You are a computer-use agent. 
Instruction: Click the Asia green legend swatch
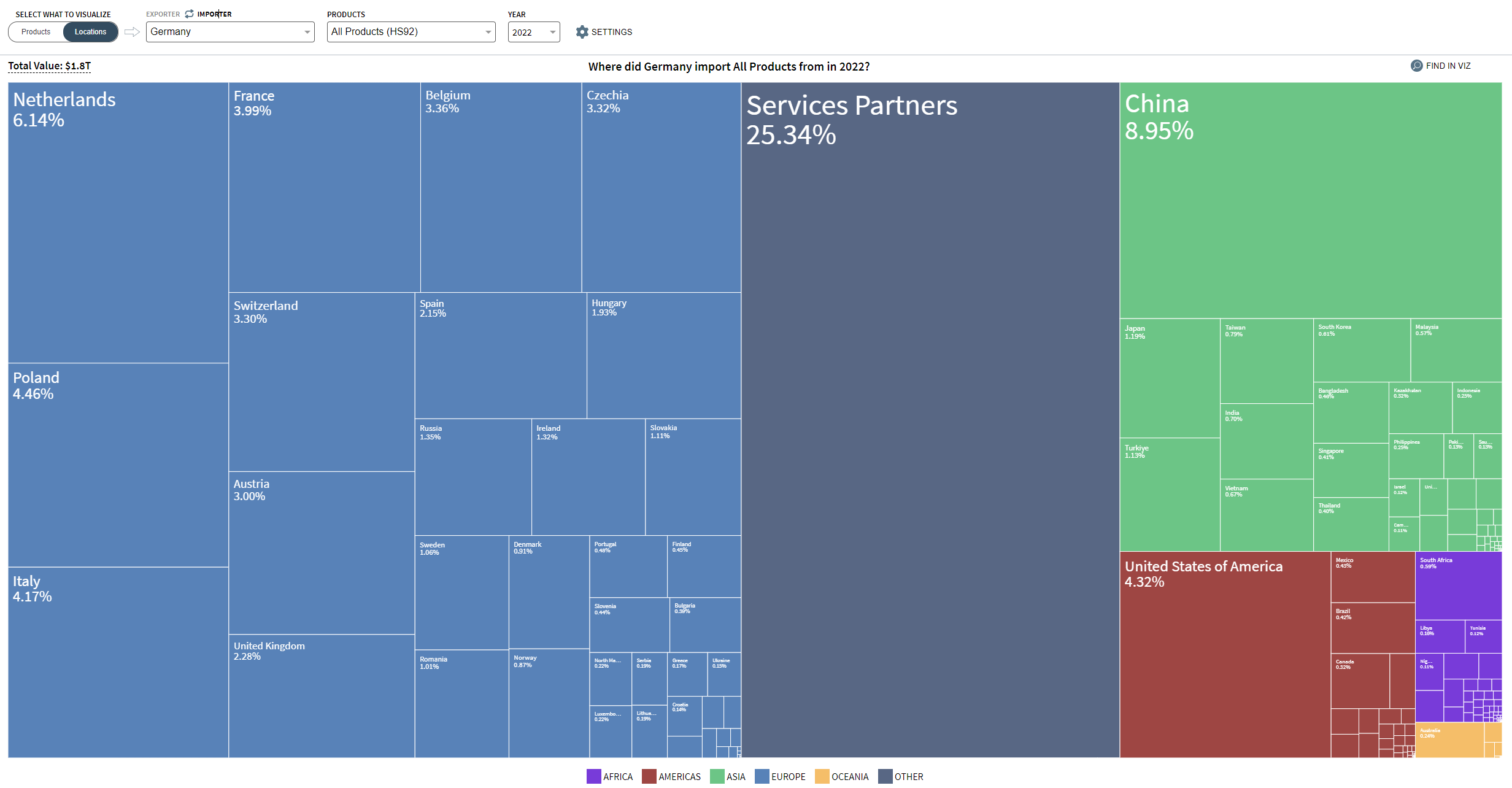[x=717, y=776]
